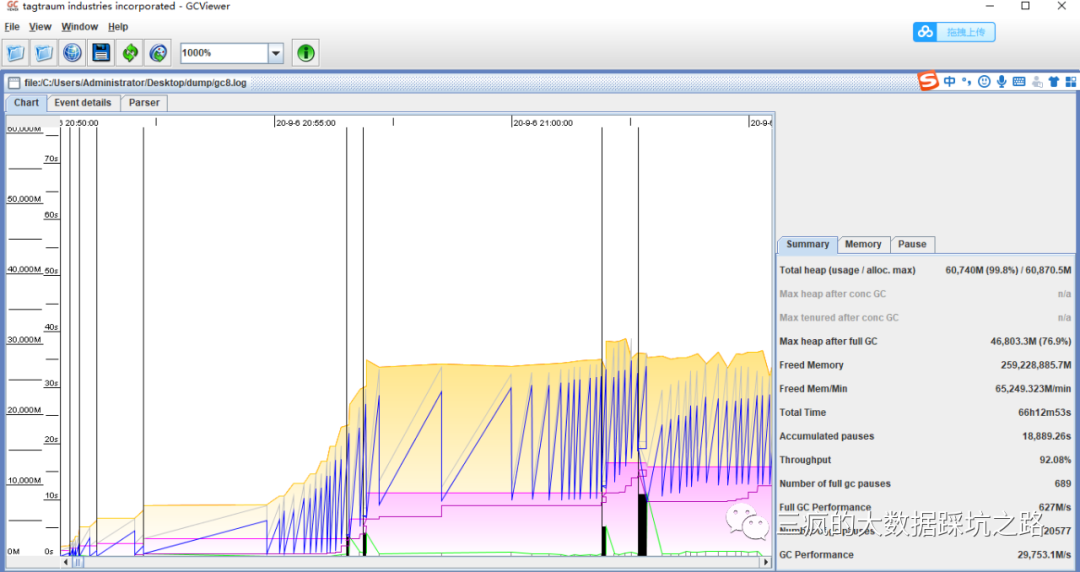This screenshot has height=572, width=1080.
Task: Toggle Chinese input mode 中 icon
Action: (950, 81)
